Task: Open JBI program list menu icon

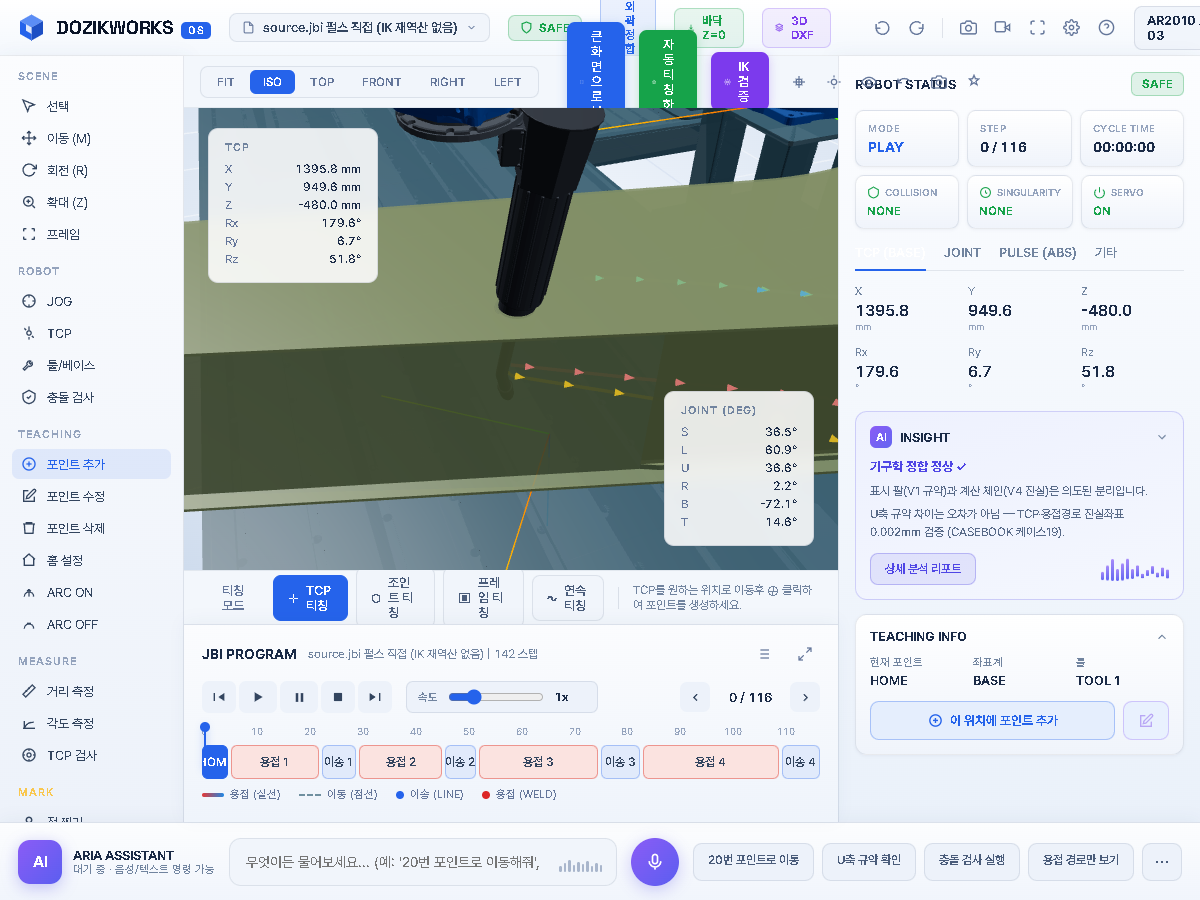Action: point(765,654)
